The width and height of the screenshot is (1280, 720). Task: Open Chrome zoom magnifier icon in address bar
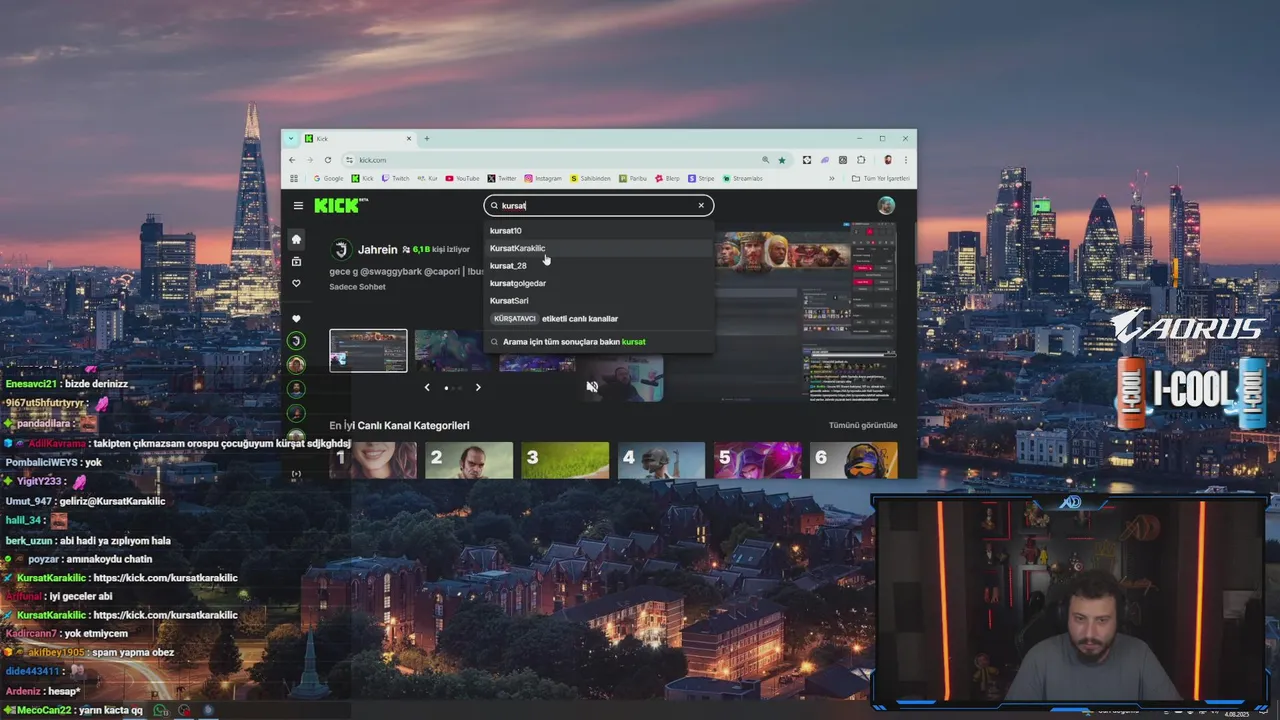point(766,160)
